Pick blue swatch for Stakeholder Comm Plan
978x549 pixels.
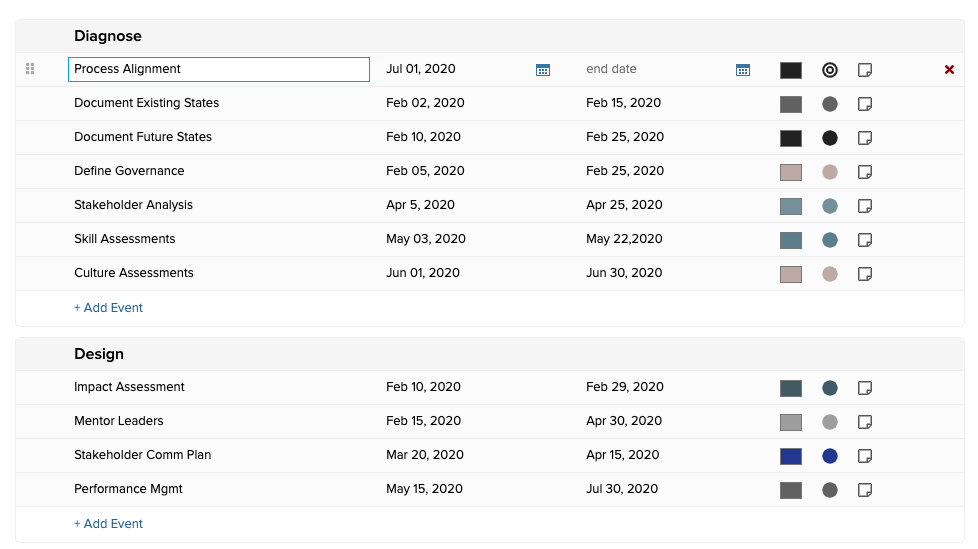(791, 457)
